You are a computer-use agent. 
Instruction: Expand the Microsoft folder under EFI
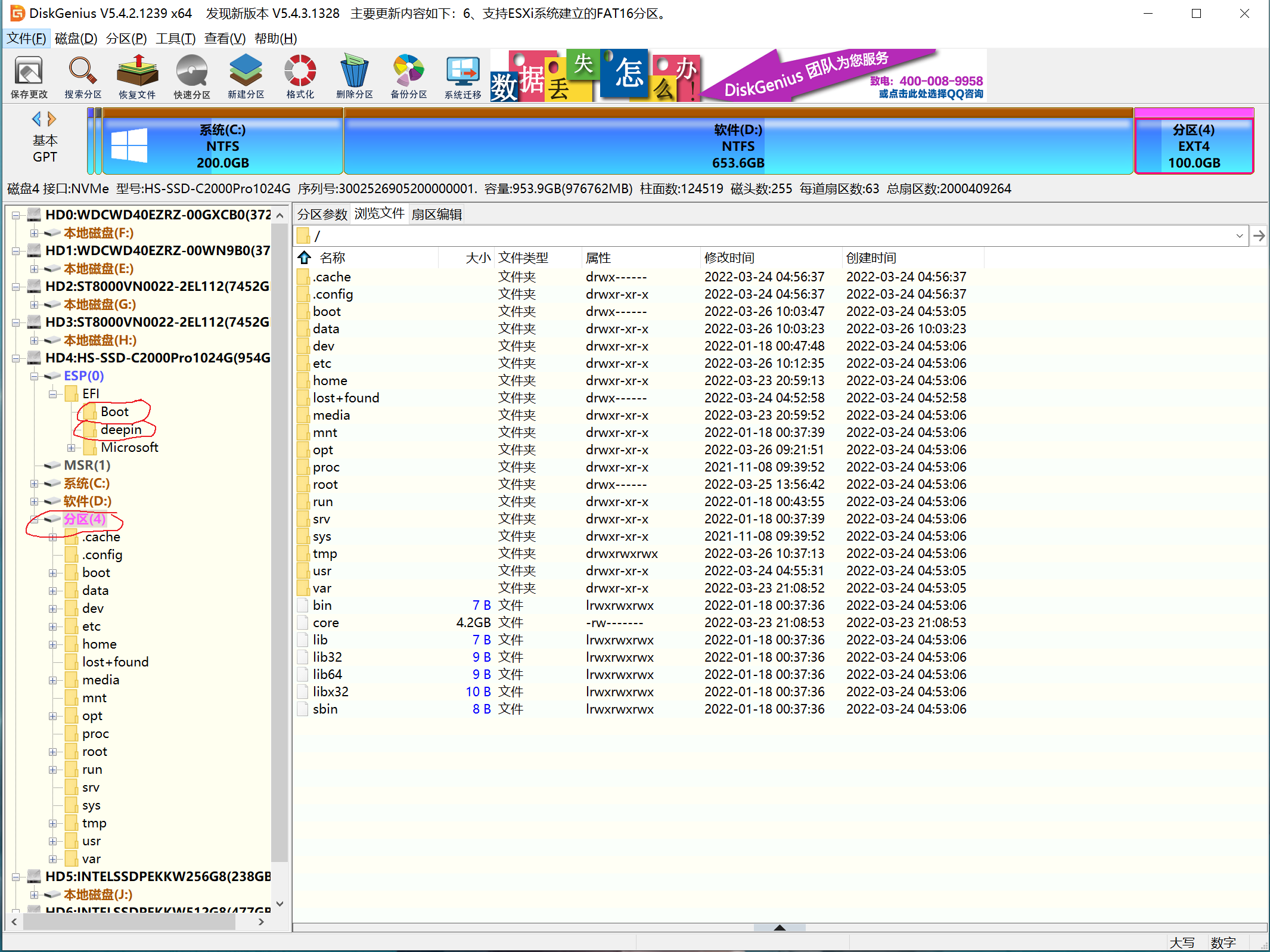pyautogui.click(x=71, y=448)
